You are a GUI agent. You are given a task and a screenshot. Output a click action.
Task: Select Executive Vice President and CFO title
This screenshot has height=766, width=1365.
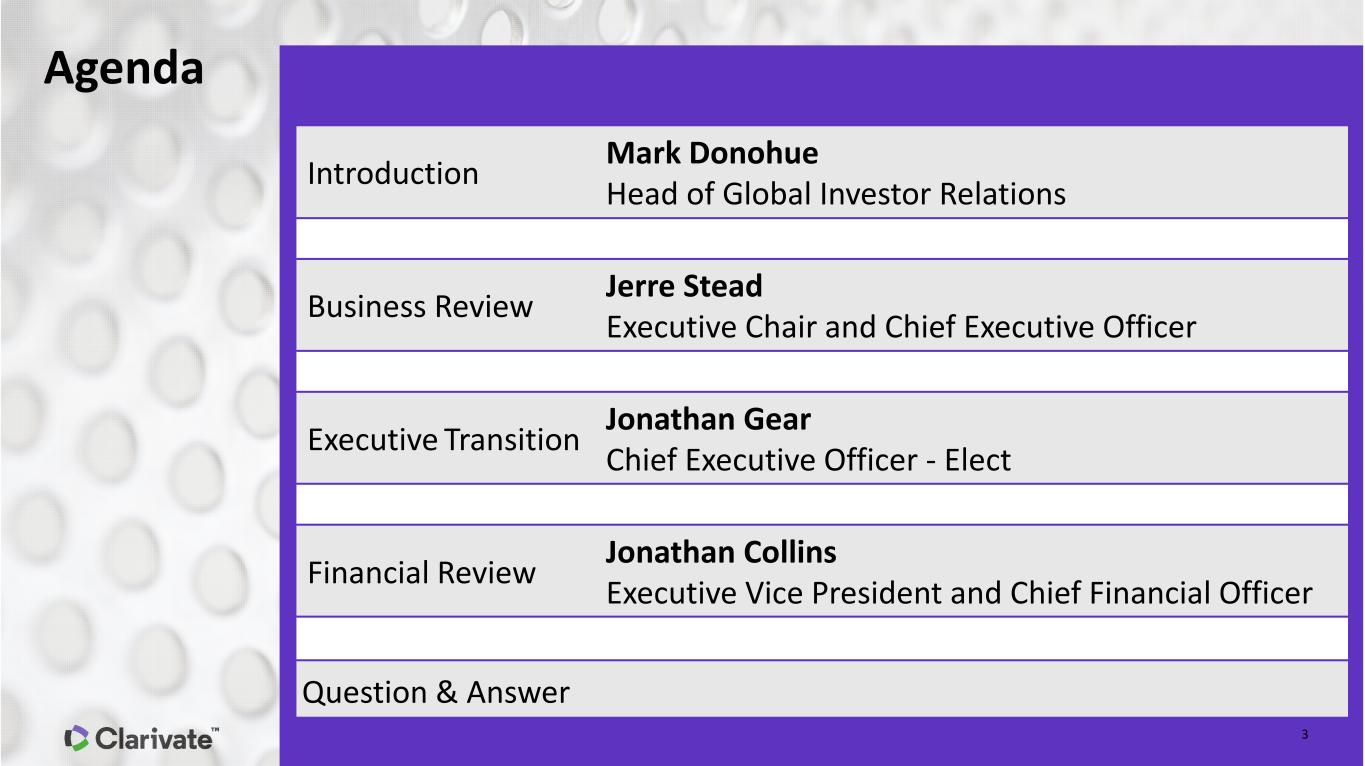959,593
